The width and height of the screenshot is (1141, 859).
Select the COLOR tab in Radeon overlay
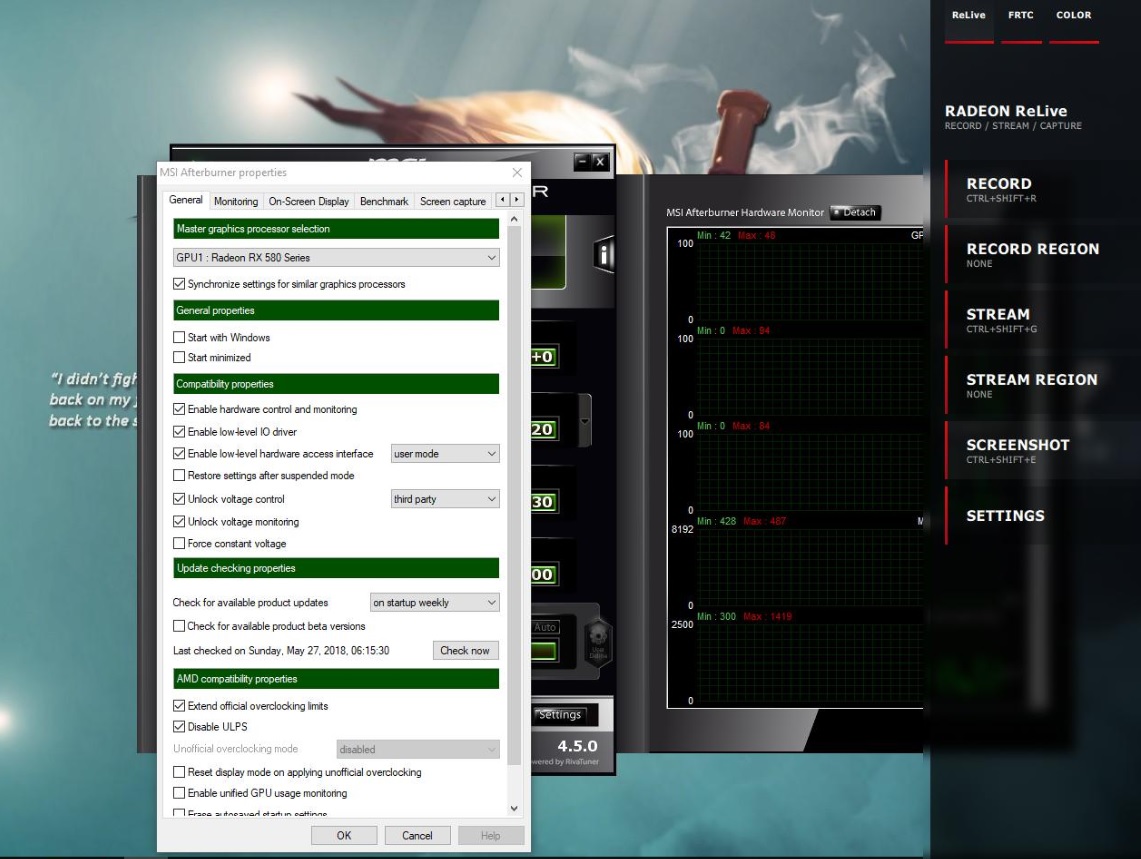click(1074, 22)
